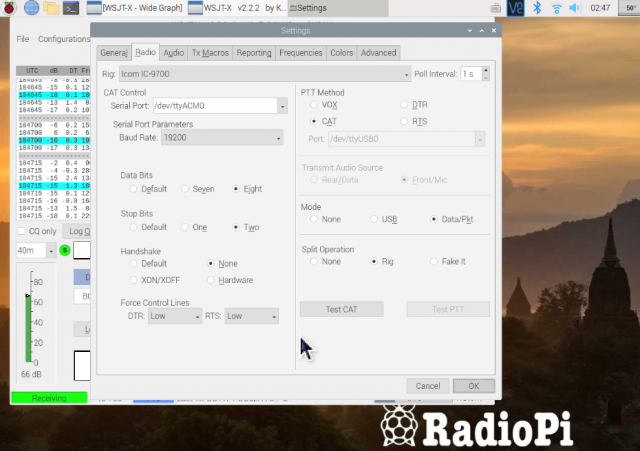
Task: Set Stop Bits to One
Action: pos(194,227)
